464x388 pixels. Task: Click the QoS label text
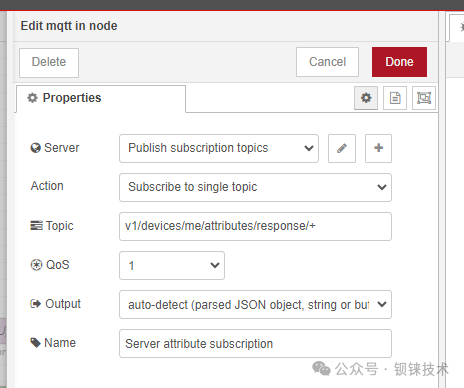58,265
